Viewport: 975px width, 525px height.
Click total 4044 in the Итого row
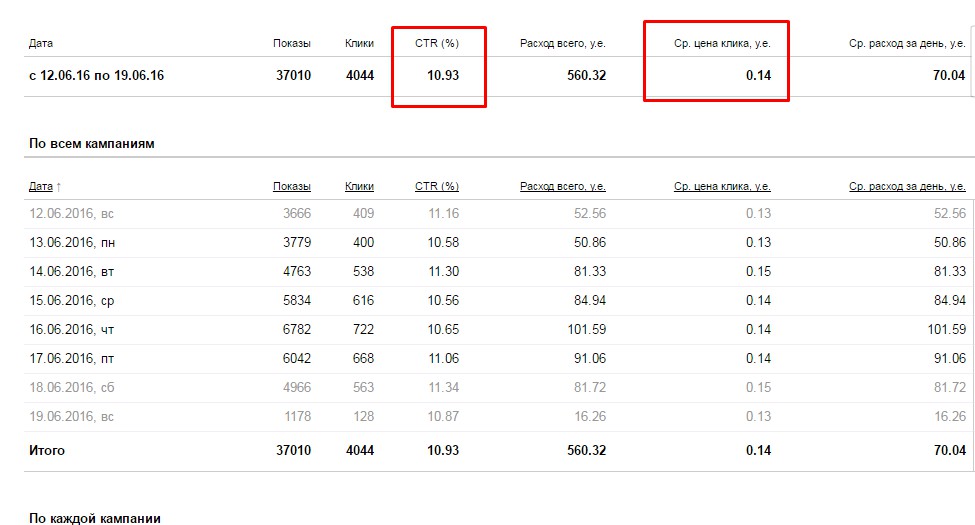(360, 450)
